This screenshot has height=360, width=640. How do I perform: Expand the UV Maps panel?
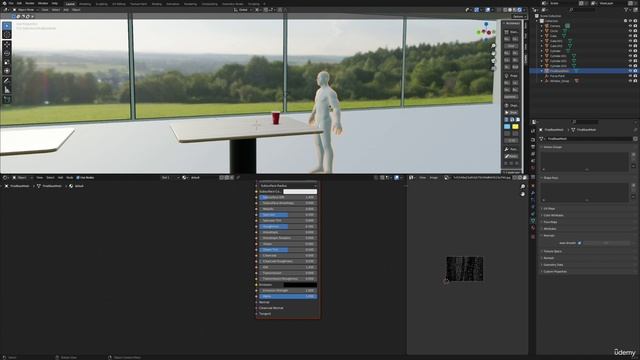(549, 209)
